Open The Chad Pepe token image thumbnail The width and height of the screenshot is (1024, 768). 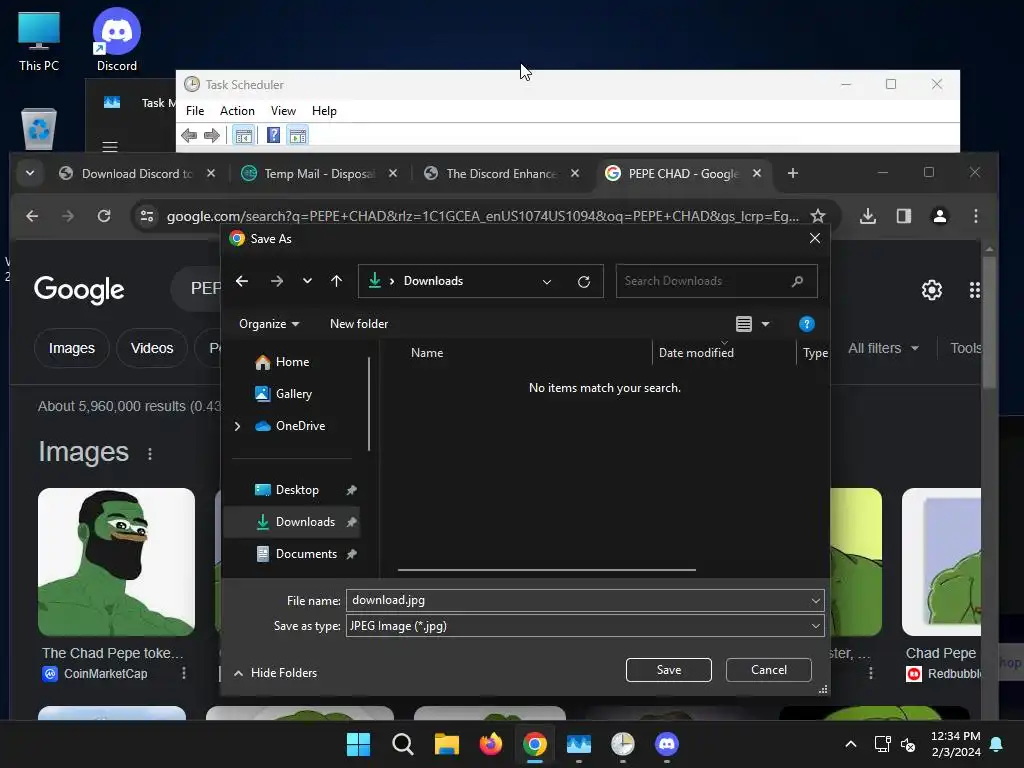tap(116, 562)
